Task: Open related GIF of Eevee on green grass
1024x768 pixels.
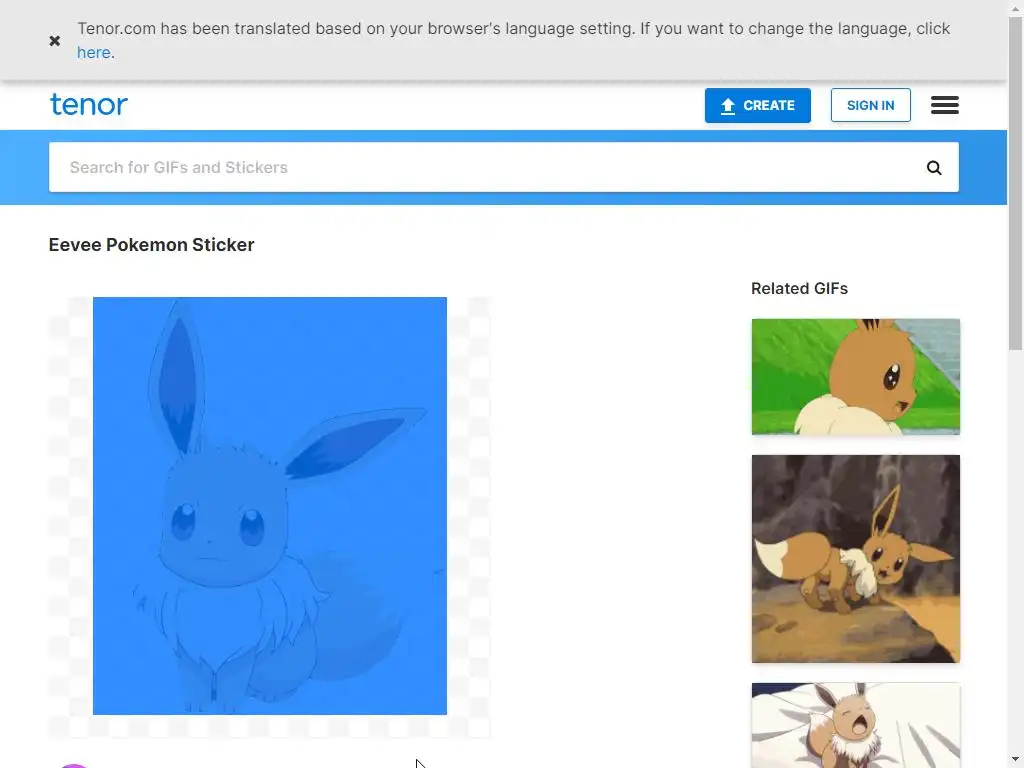Action: pyautogui.click(x=856, y=377)
